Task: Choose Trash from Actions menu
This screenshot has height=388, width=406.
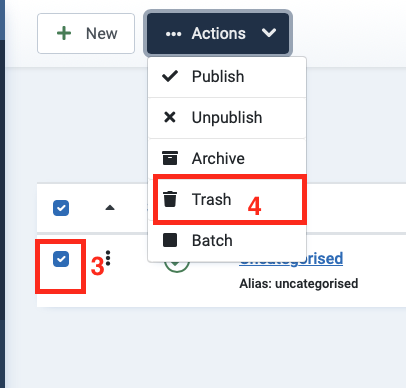Action: click(x=227, y=199)
